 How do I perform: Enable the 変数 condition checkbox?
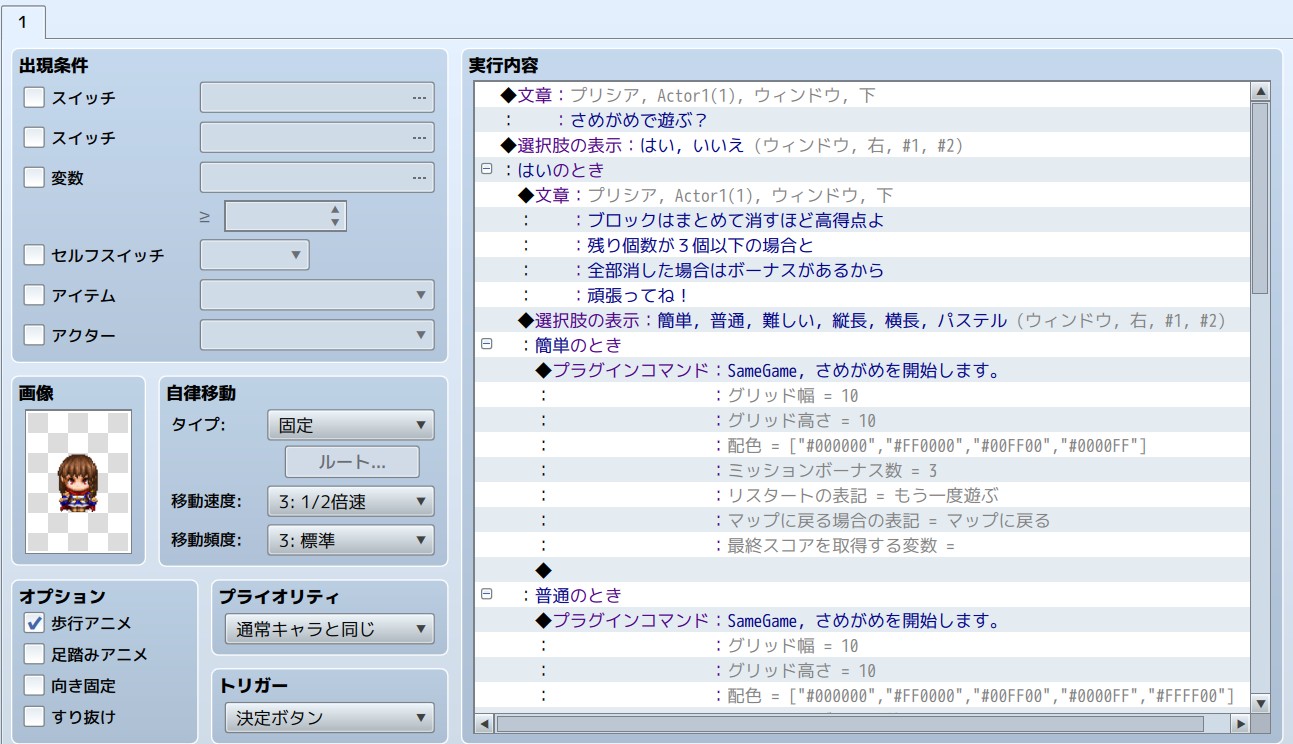pos(34,177)
